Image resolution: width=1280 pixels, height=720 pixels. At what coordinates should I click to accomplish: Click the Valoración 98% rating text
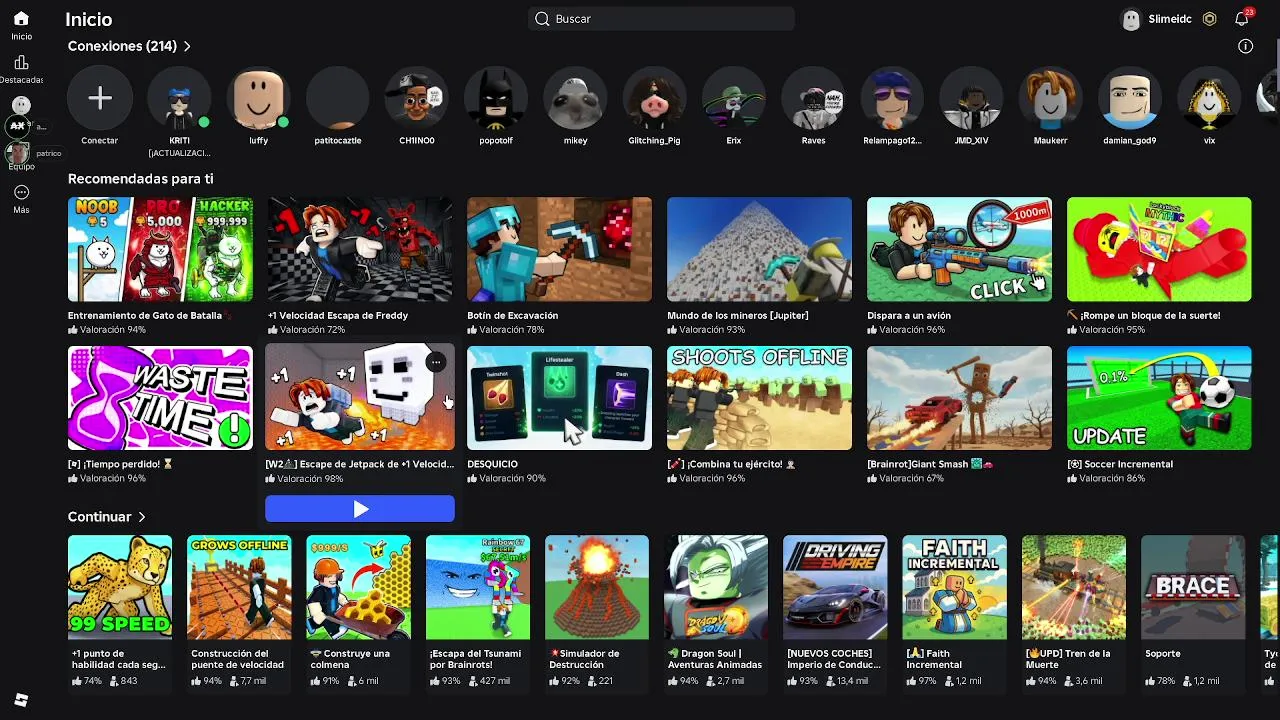(x=310, y=479)
